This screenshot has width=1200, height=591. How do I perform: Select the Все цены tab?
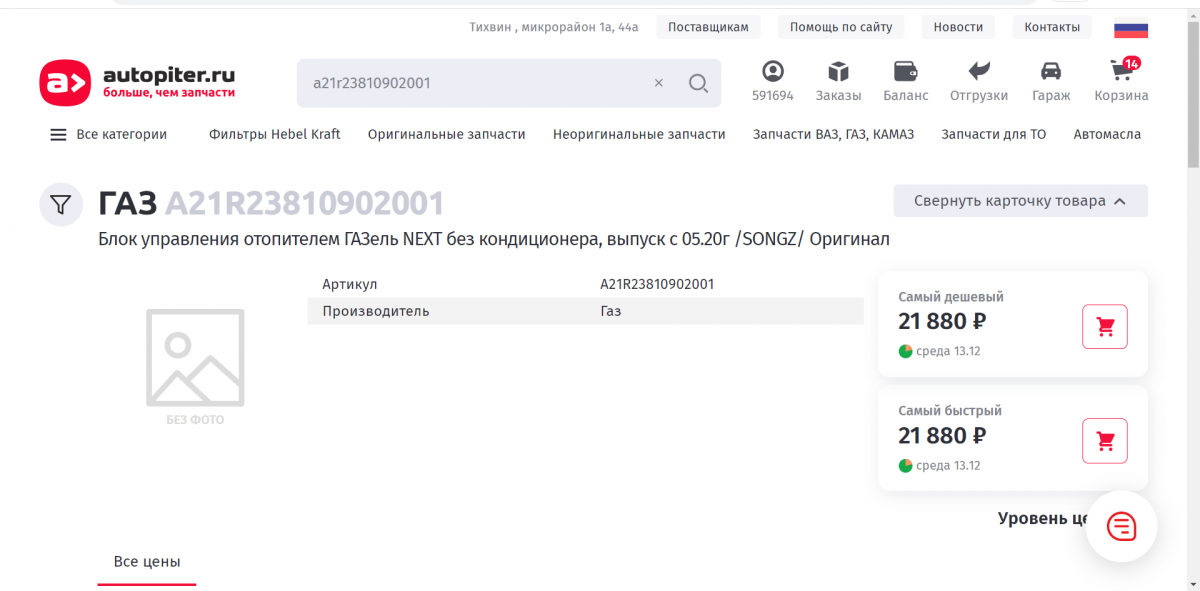click(x=147, y=562)
